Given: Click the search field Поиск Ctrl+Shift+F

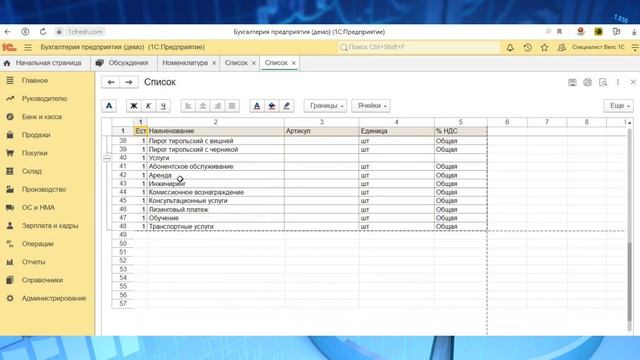Looking at the screenshot, I should pyautogui.click(x=419, y=47).
